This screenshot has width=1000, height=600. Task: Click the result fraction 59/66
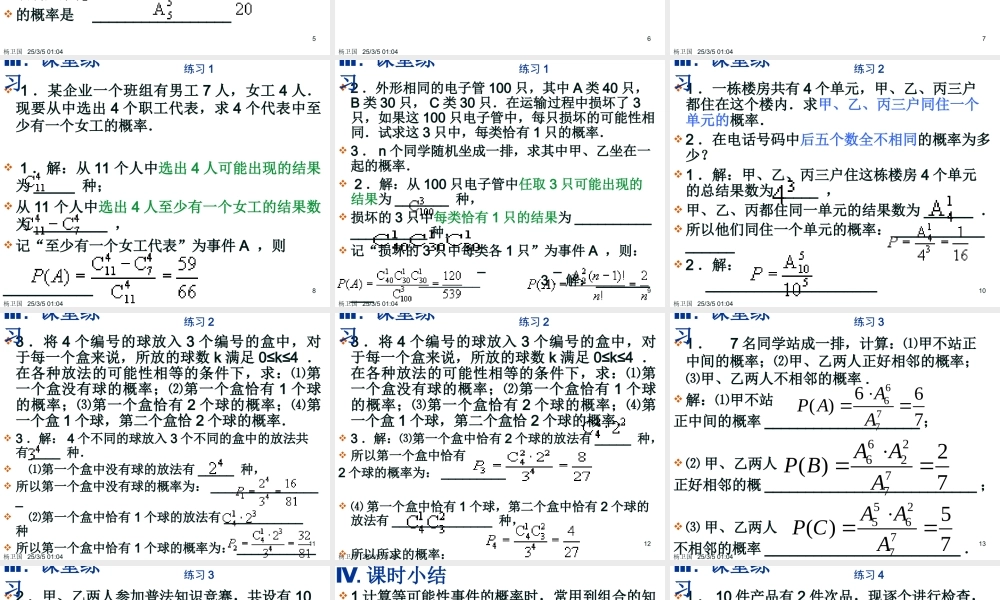coord(187,278)
